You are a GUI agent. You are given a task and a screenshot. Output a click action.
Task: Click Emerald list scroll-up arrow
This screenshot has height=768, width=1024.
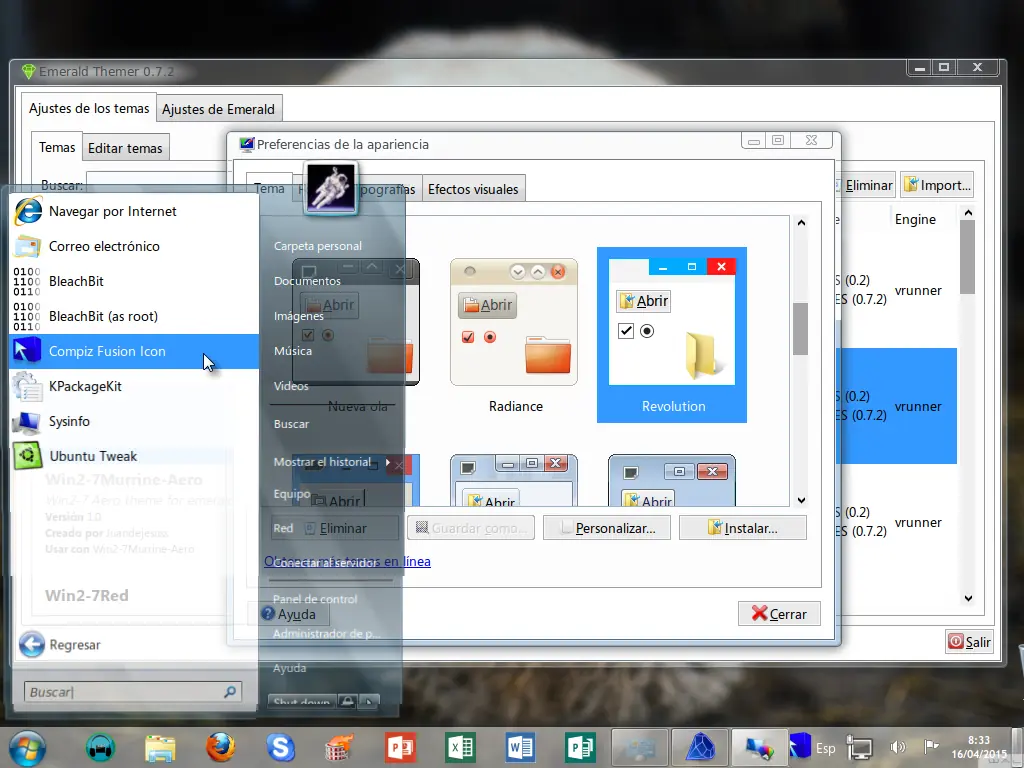point(968,213)
